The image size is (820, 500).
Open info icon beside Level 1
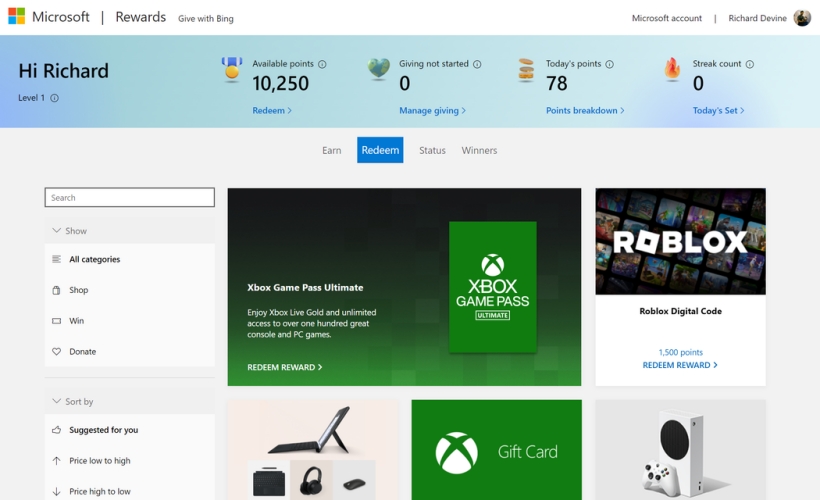coord(54,98)
